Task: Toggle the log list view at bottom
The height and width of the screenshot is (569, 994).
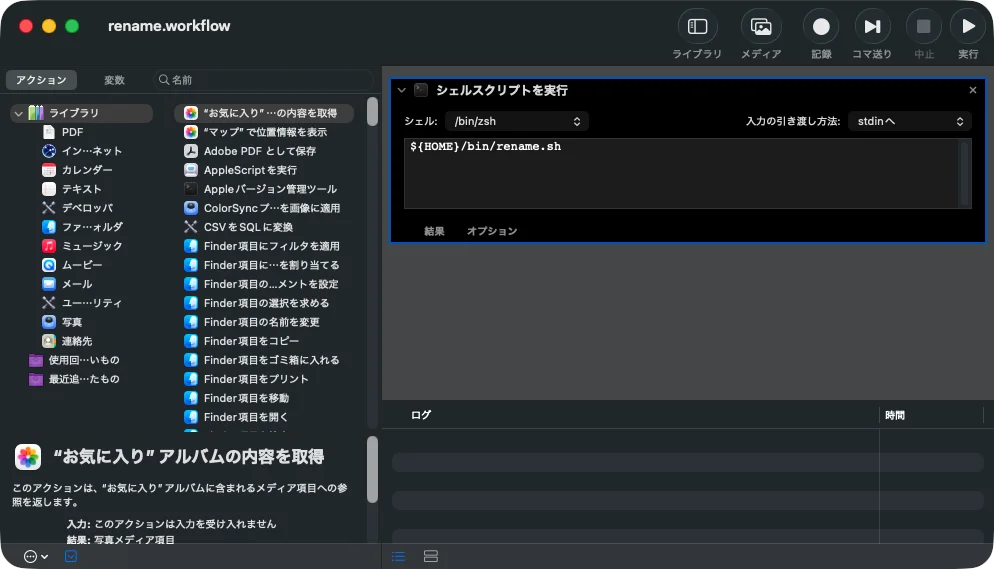Action: 399,556
